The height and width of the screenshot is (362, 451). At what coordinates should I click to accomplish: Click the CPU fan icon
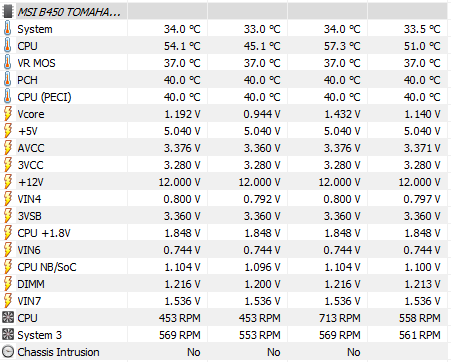tap(8, 317)
